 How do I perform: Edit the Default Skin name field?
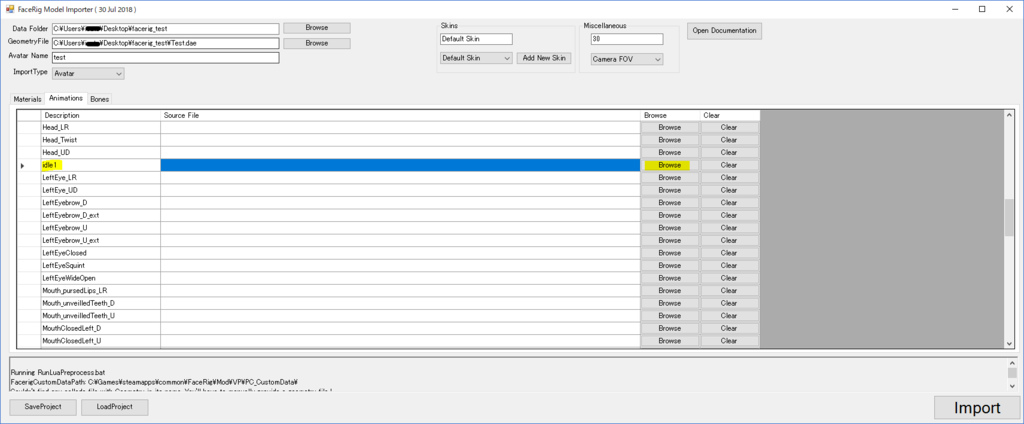[x=476, y=39]
